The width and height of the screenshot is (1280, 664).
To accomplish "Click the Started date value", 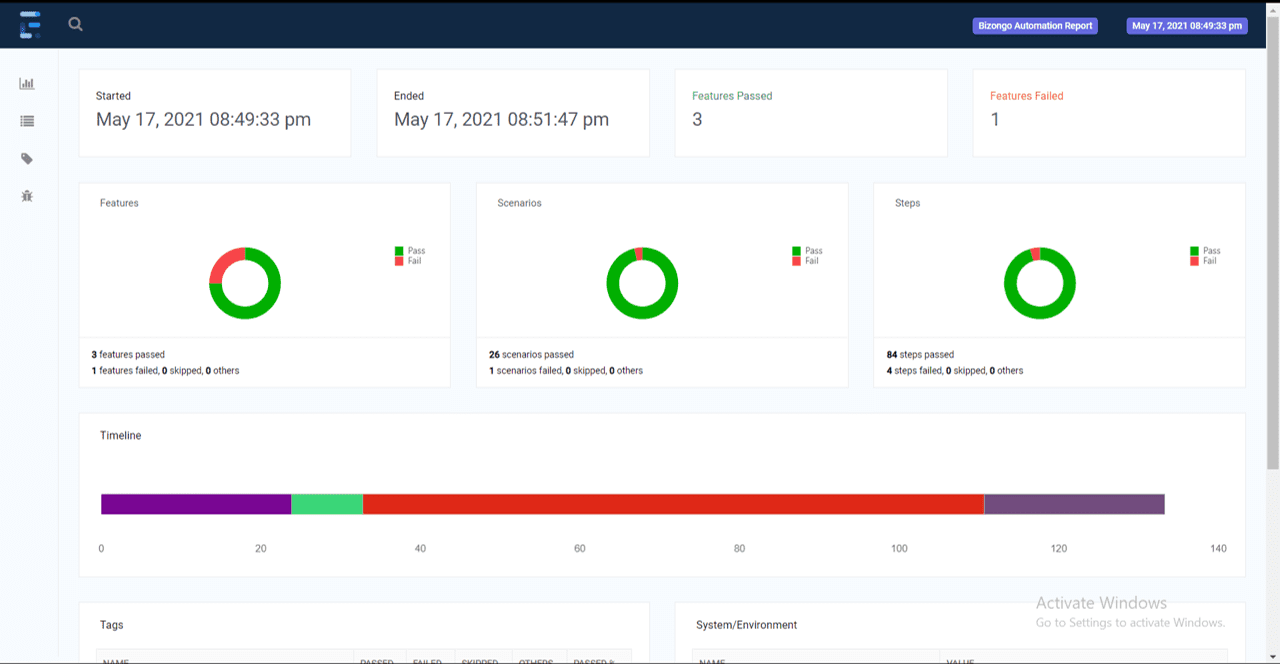I will point(203,120).
